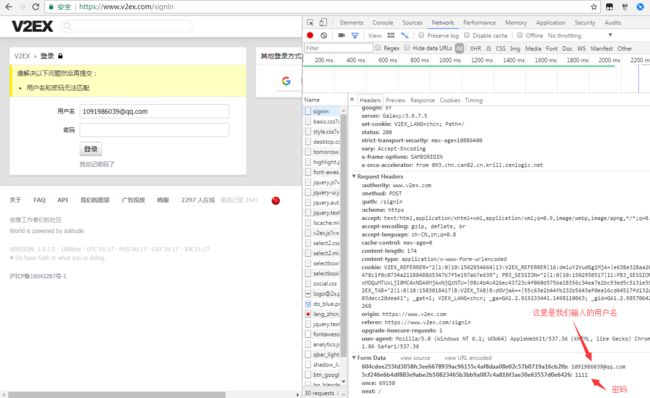Stop recording network log with red button

click(x=310, y=35)
